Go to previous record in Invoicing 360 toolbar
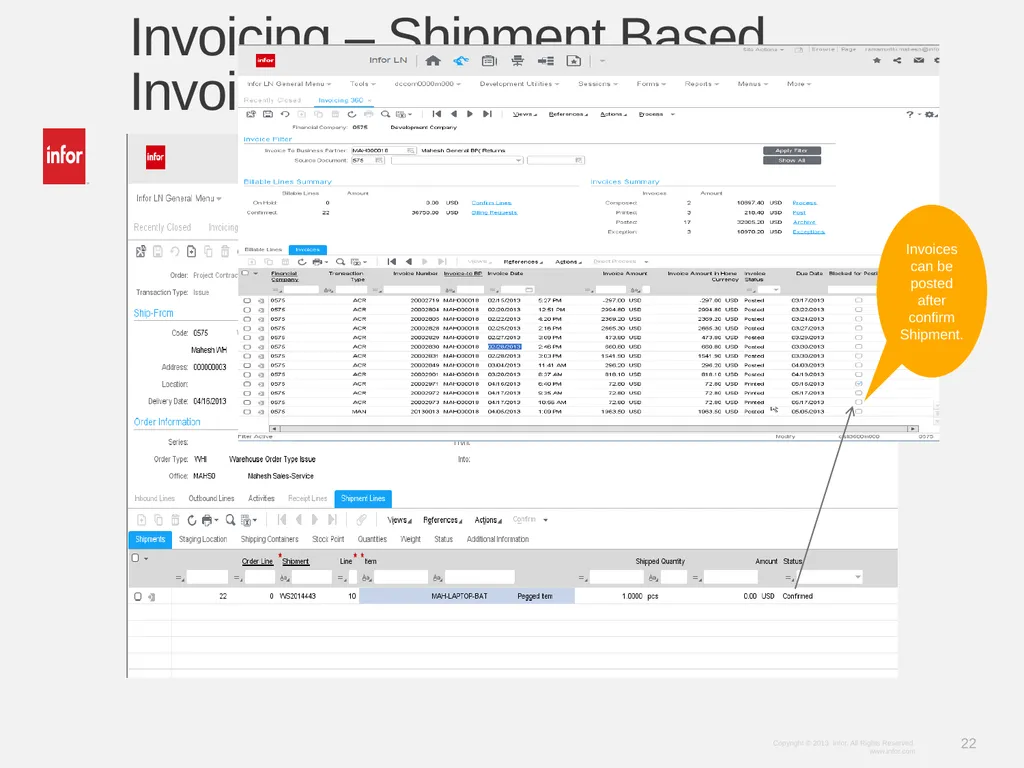The image size is (1024, 768). (x=454, y=114)
